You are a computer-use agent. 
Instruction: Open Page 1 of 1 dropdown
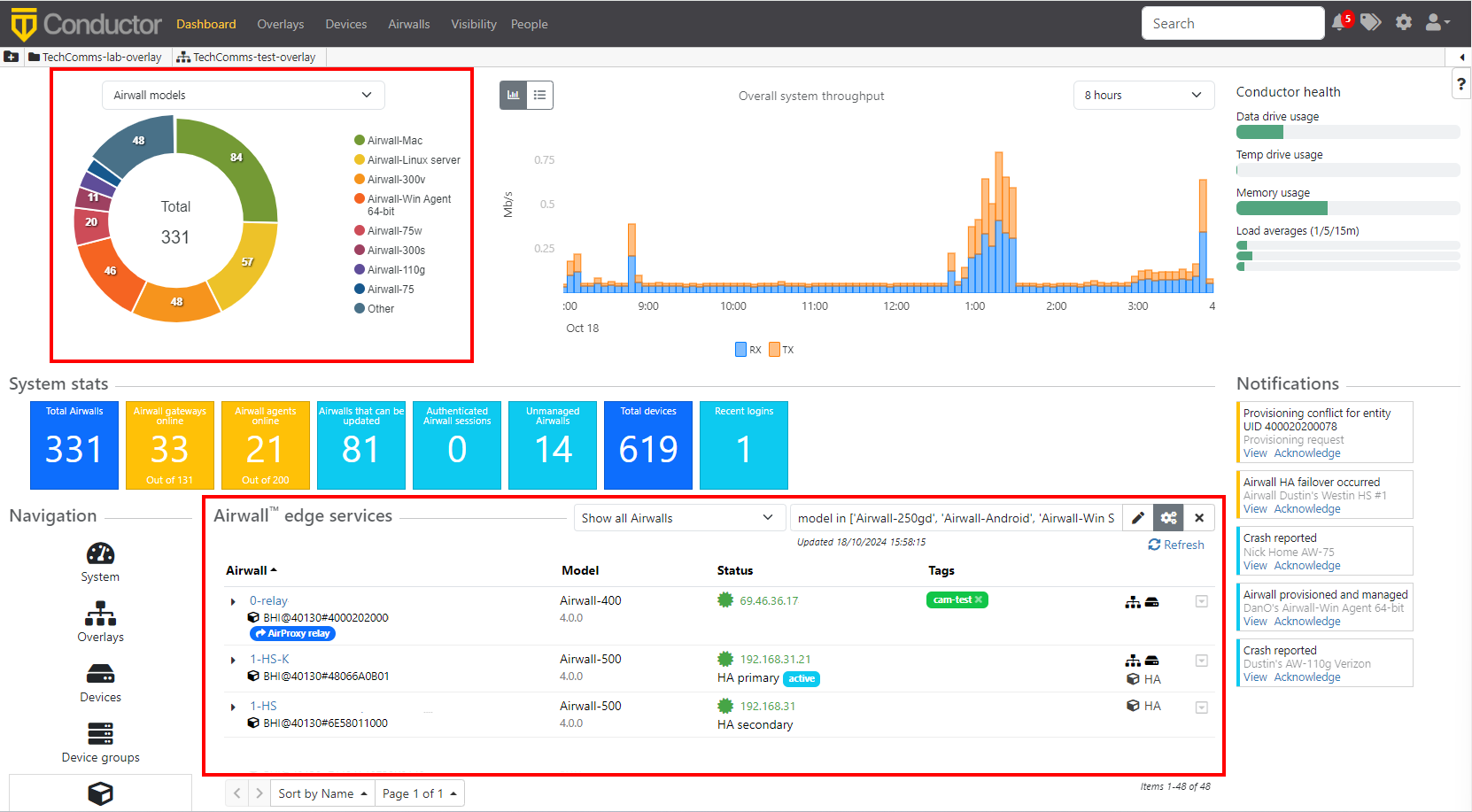point(419,793)
